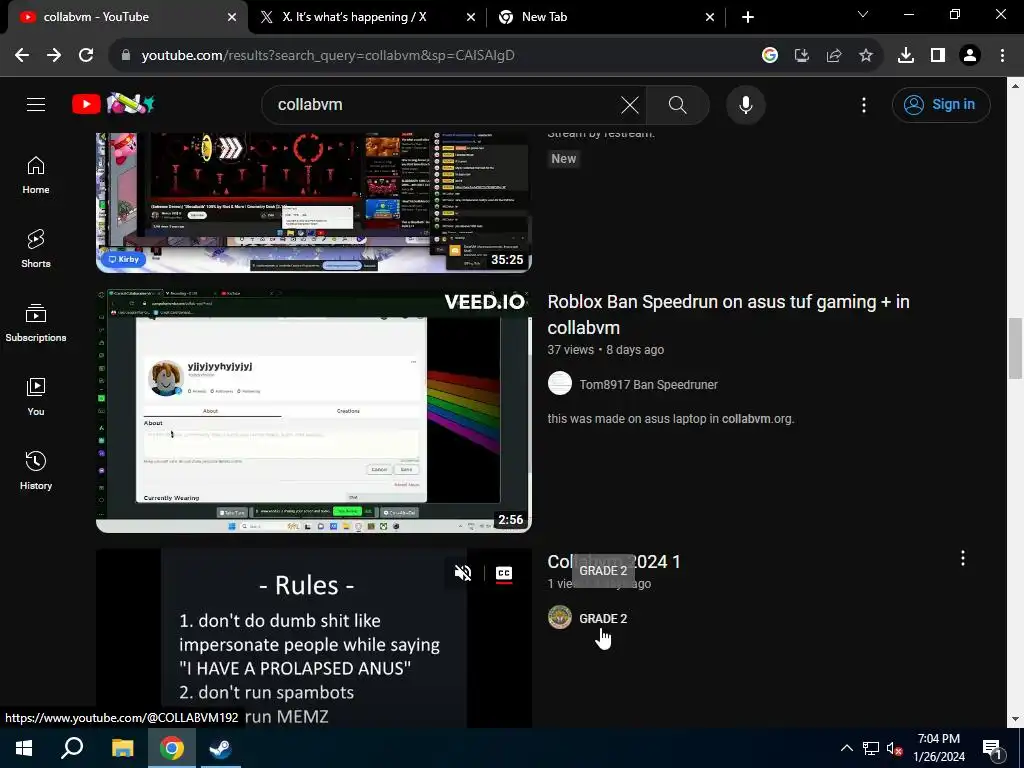1024x768 pixels.
Task: Reload the YouTube page
Action: click(x=86, y=56)
